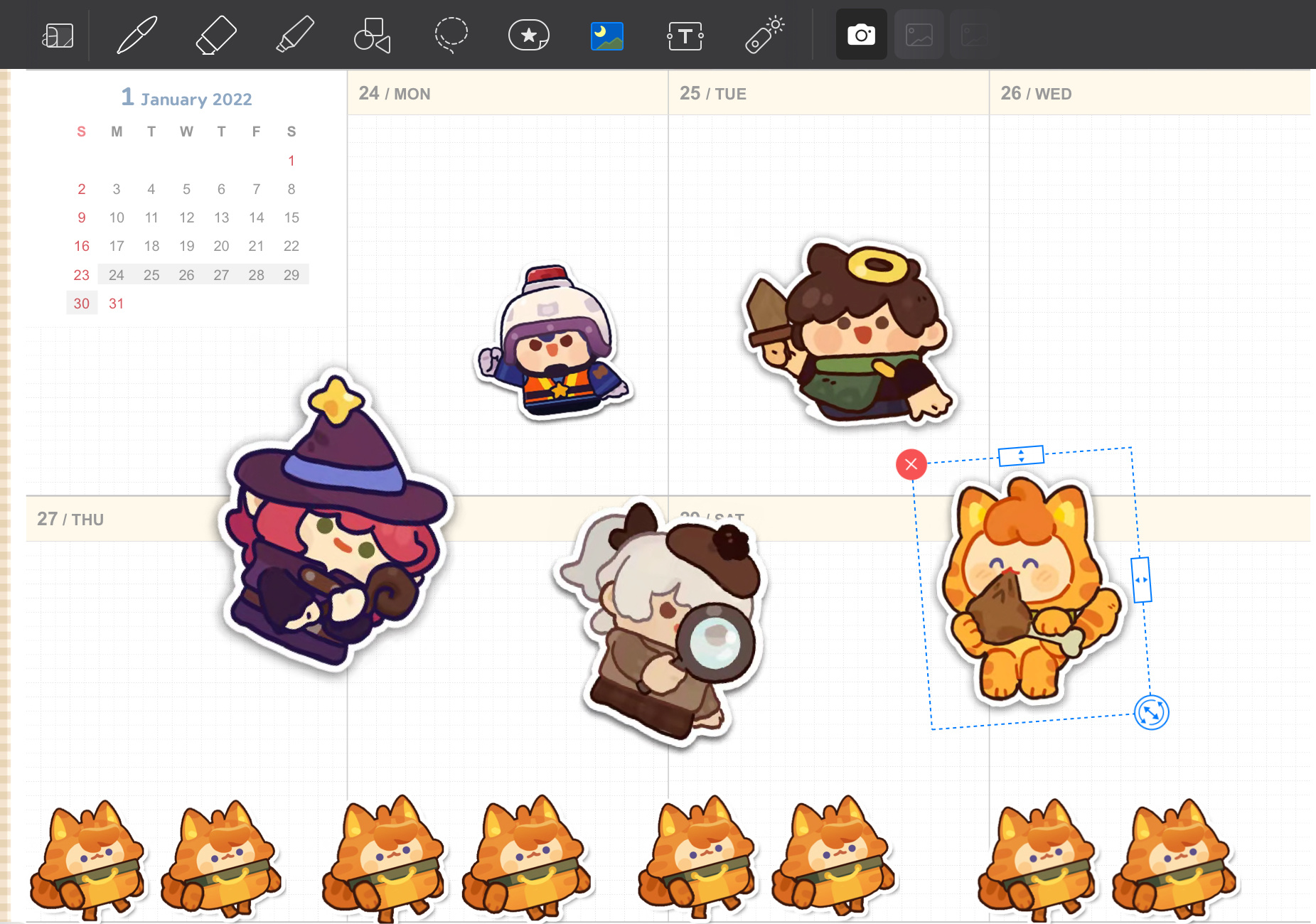This screenshot has height=924, width=1316.
Task: Go to the 25 / TUE day header
Action: pyautogui.click(x=713, y=94)
